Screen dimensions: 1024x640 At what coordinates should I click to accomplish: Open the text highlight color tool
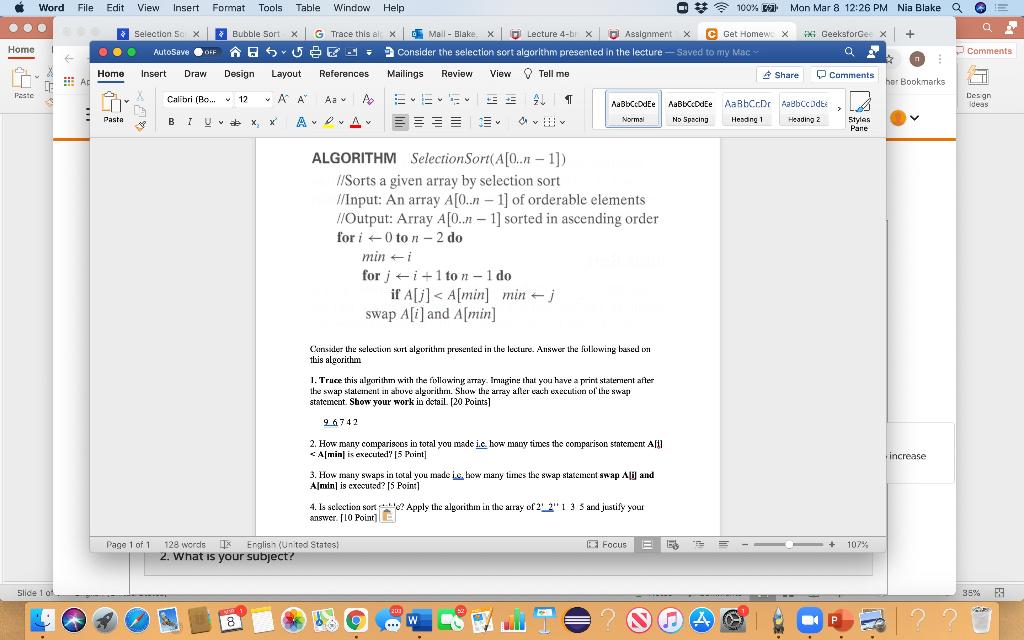coord(329,121)
